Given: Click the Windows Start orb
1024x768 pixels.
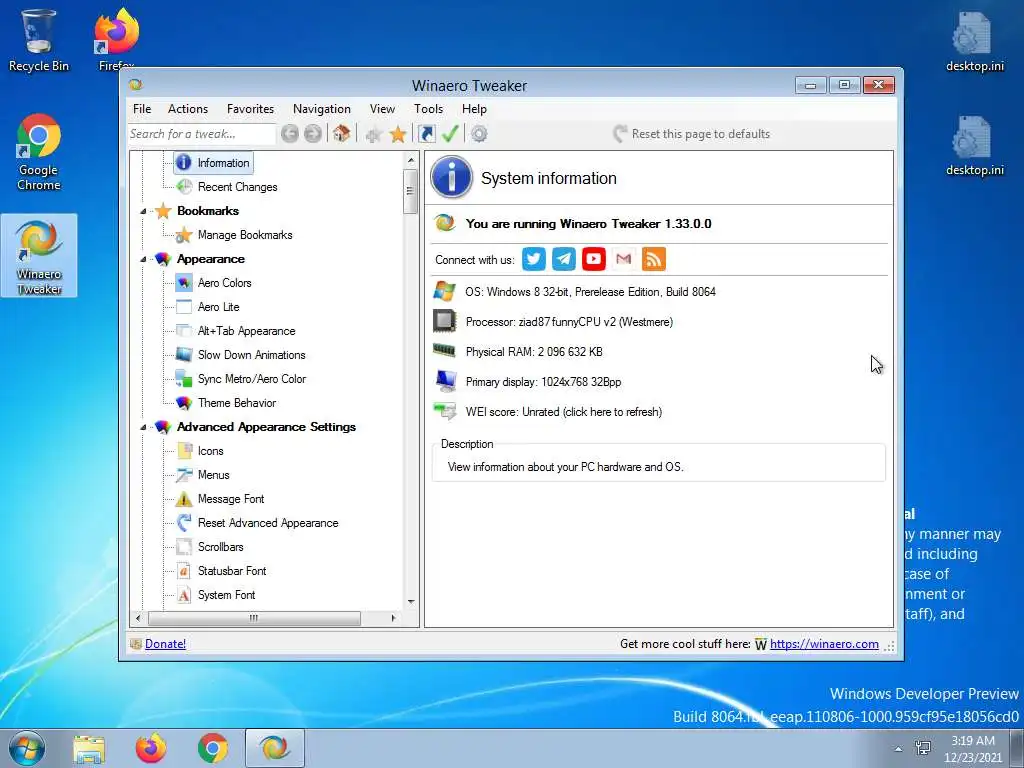Looking at the screenshot, I should (x=27, y=748).
